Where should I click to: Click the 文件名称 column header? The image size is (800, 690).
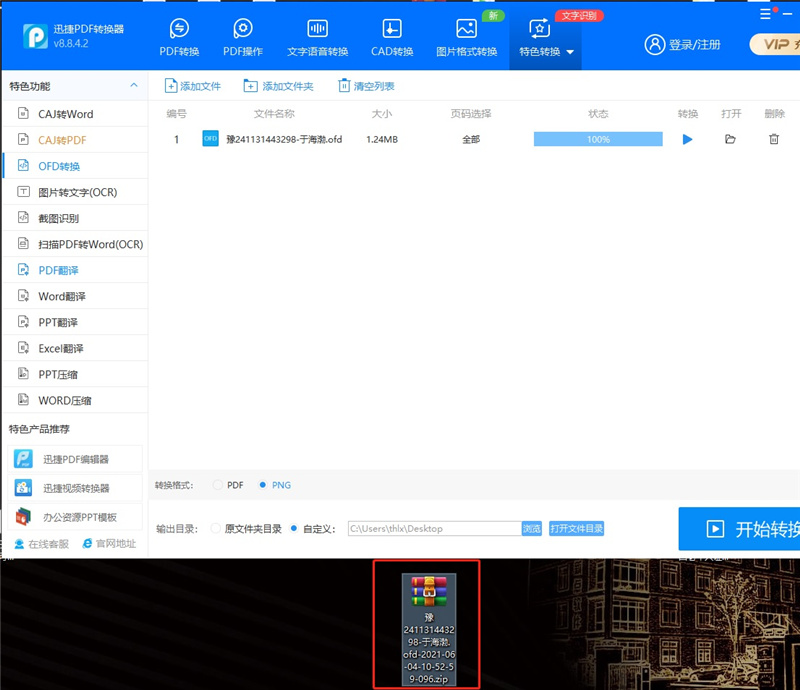274,113
